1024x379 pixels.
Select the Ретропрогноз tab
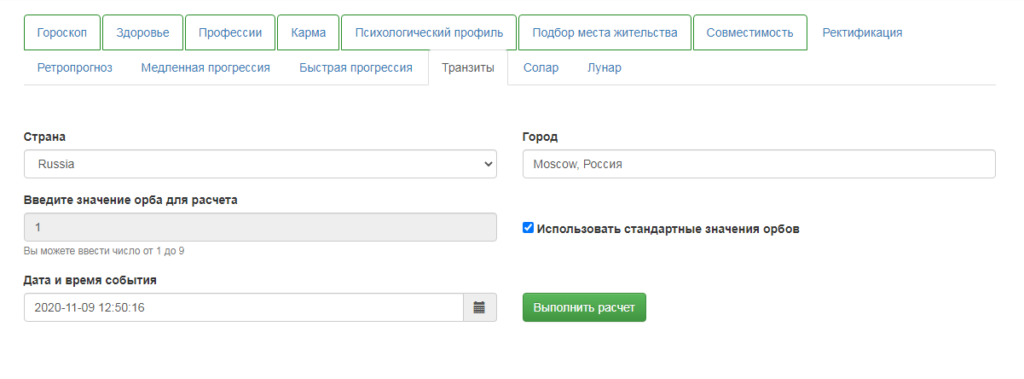pos(75,68)
